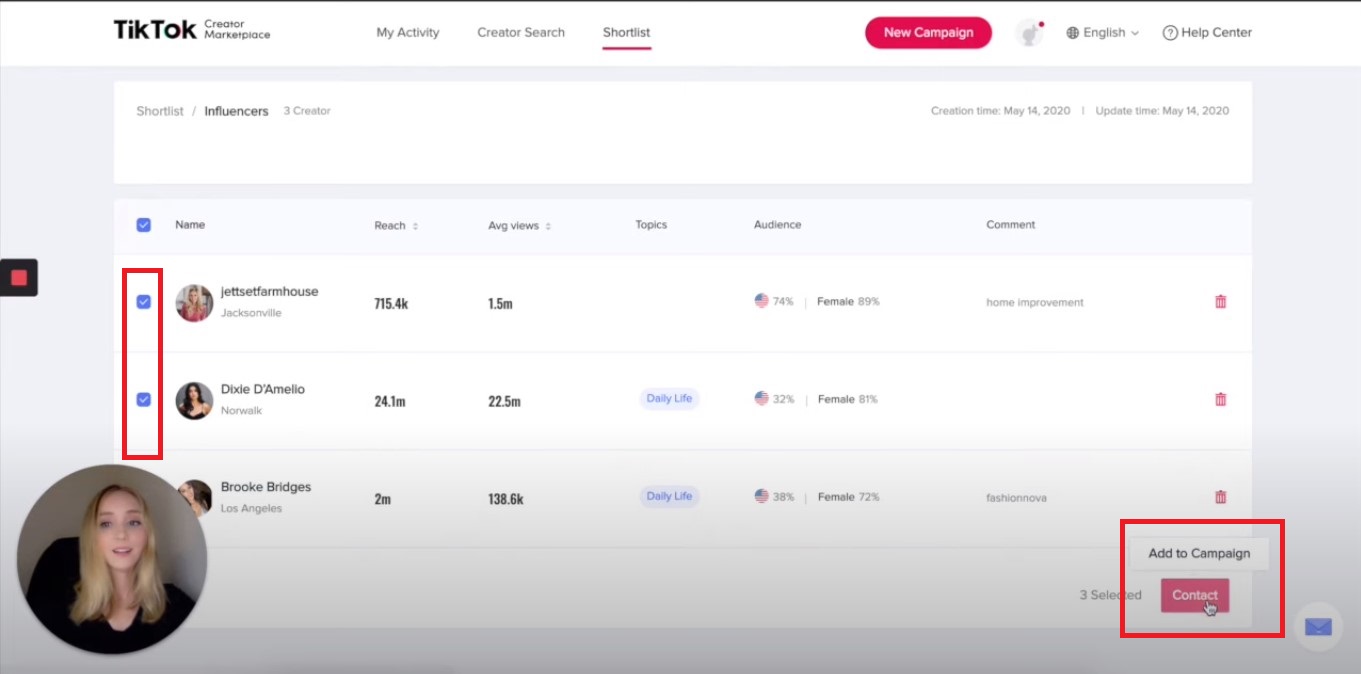1361x674 pixels.
Task: Click the presenter webcam video bubble
Action: point(112,559)
